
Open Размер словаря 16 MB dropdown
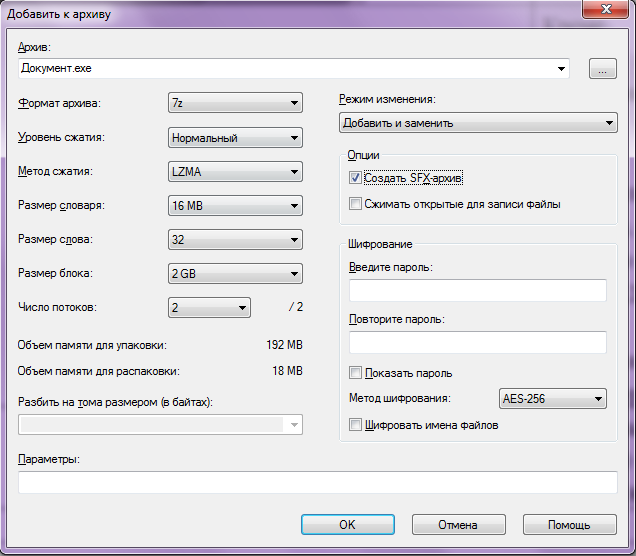pos(235,206)
